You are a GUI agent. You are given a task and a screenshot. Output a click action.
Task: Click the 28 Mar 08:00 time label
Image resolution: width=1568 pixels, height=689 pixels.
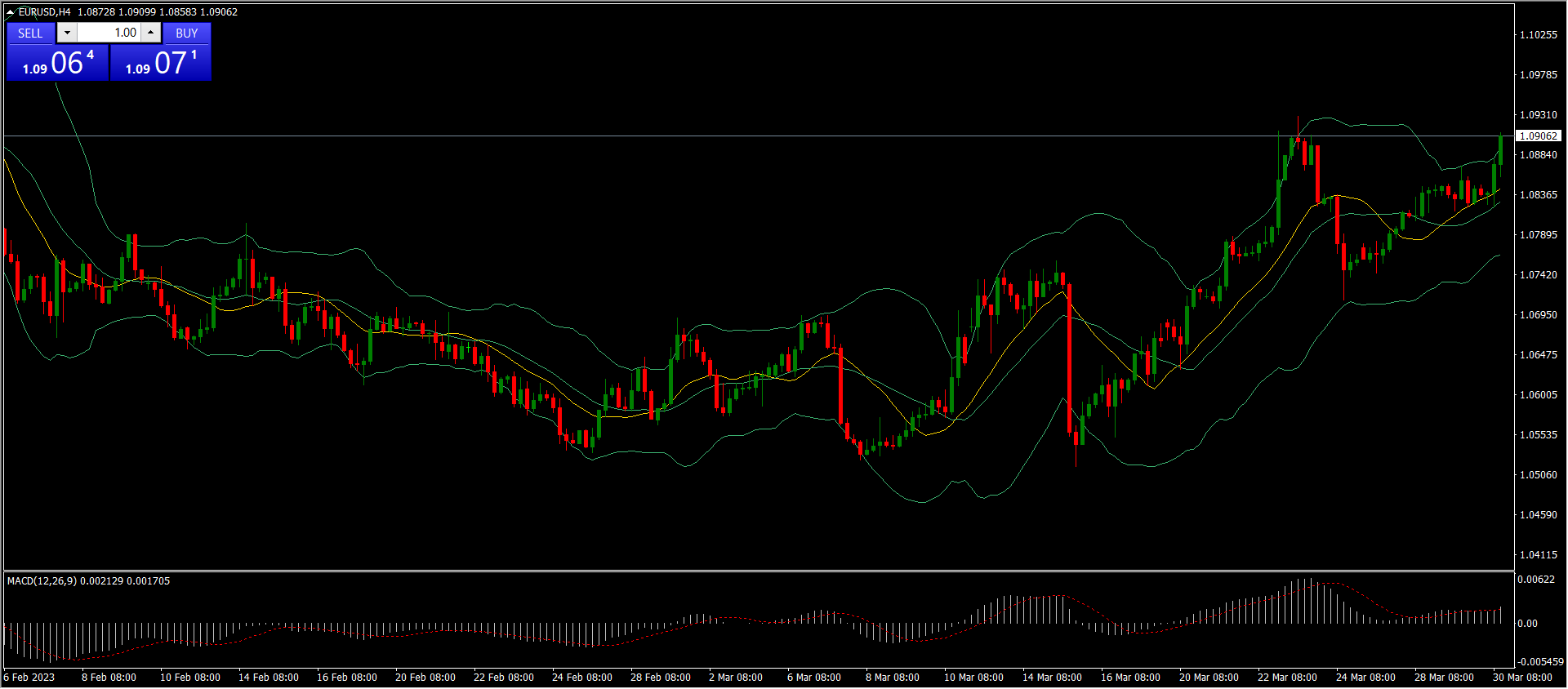click(x=1445, y=678)
